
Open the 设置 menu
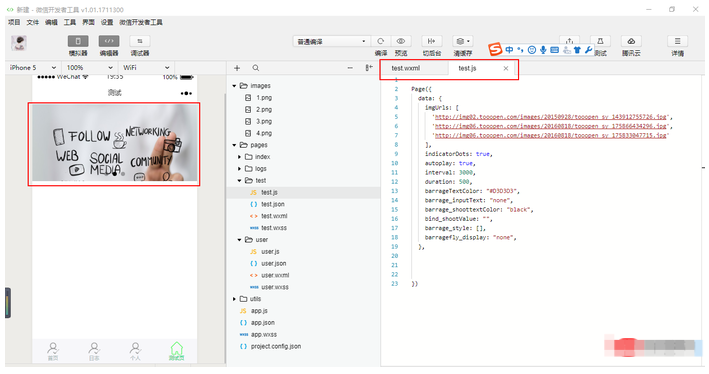coord(107,22)
